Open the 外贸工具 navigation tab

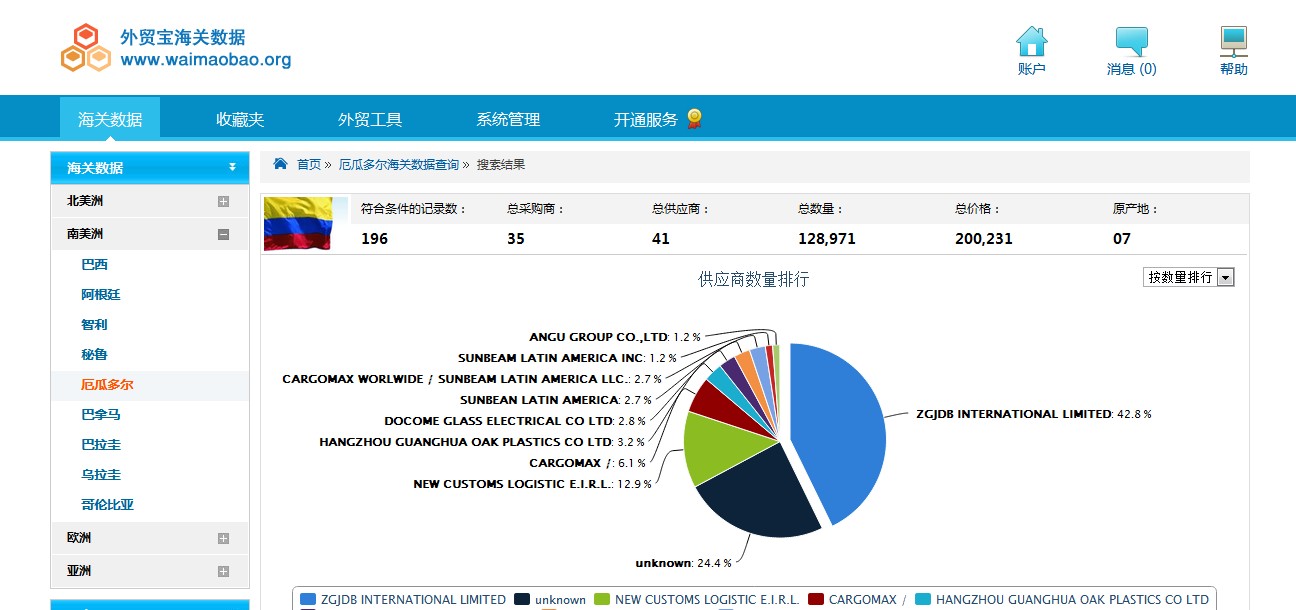pyautogui.click(x=370, y=119)
